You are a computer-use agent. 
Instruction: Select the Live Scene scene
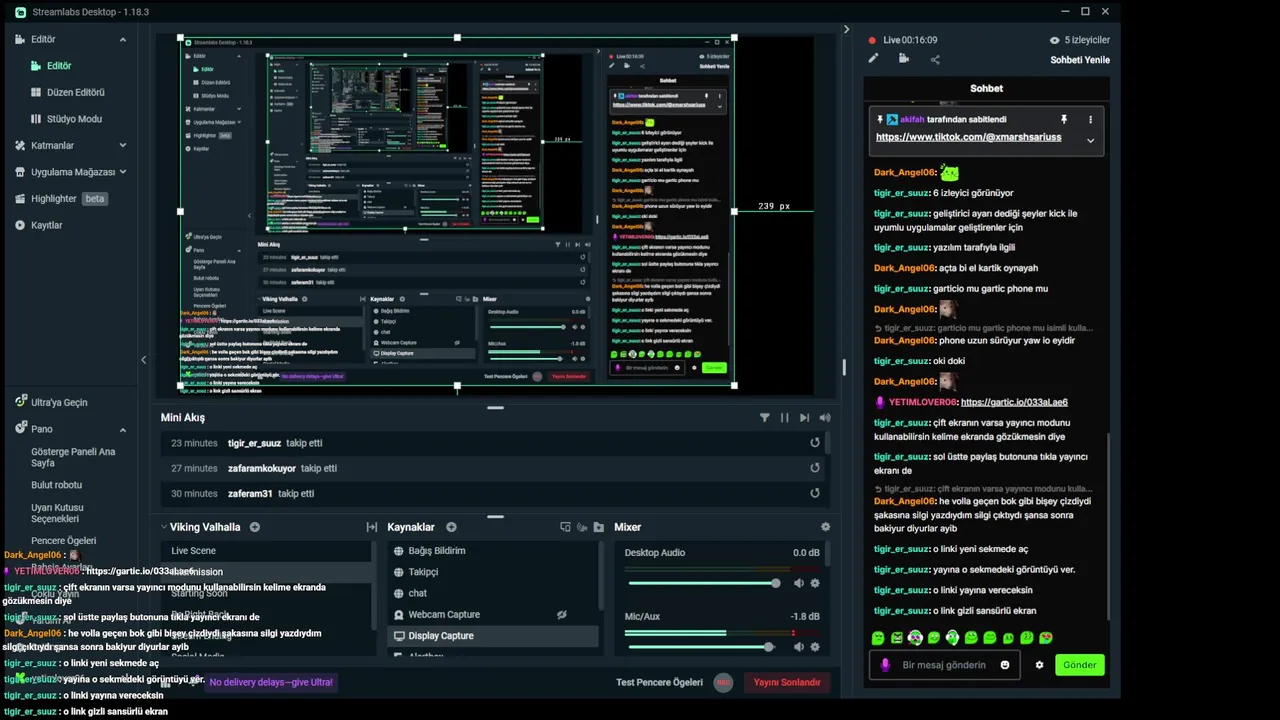267,551
